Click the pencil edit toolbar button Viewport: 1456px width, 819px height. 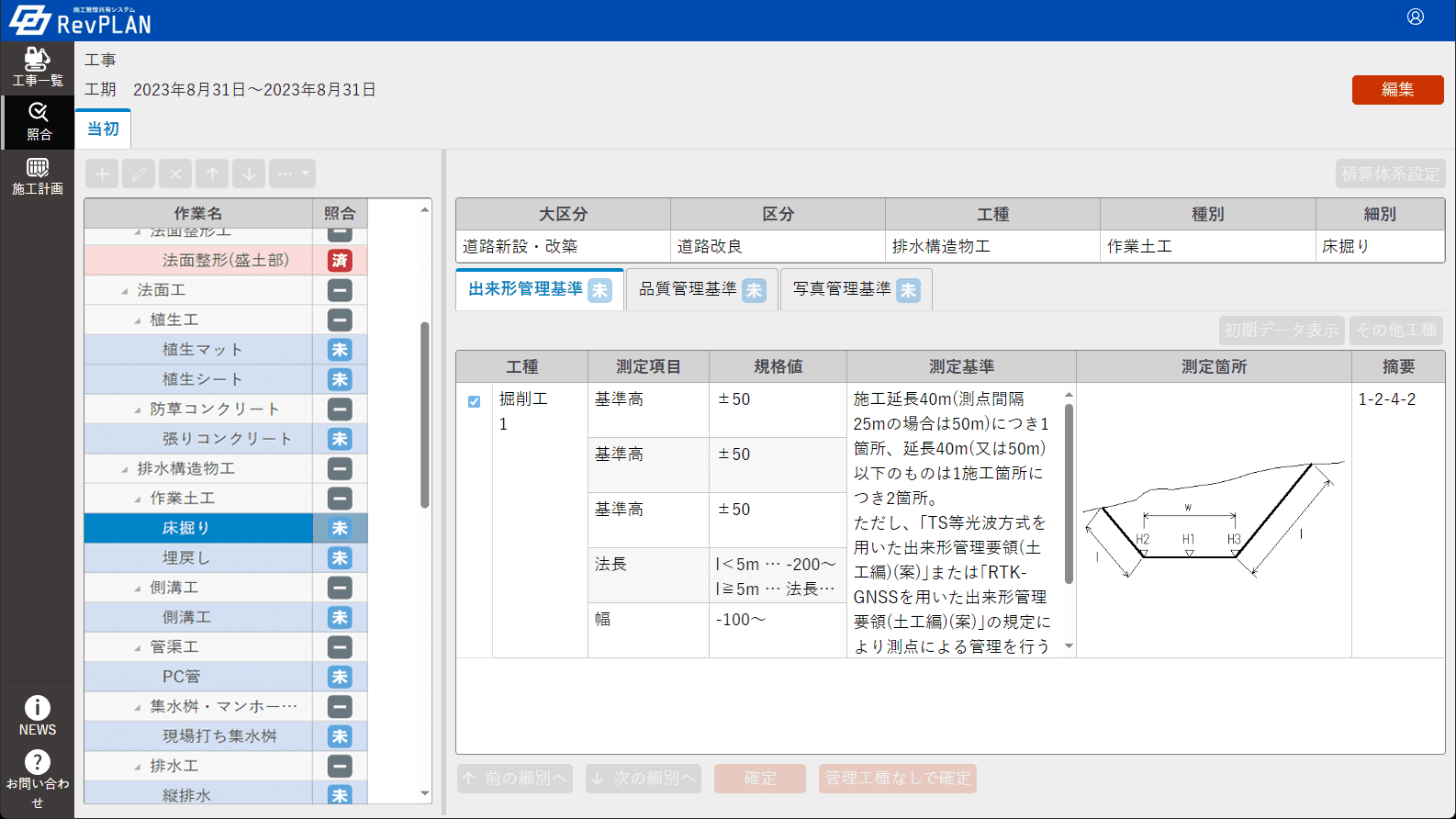pyautogui.click(x=139, y=174)
